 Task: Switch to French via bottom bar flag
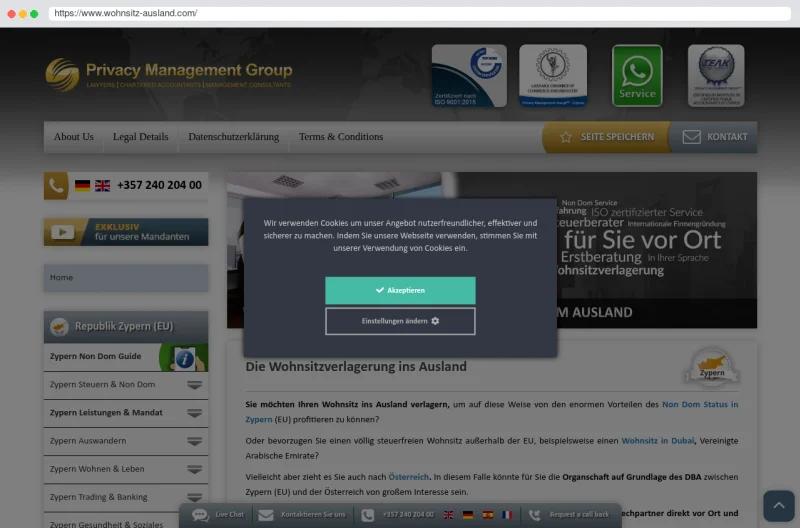[x=507, y=515]
